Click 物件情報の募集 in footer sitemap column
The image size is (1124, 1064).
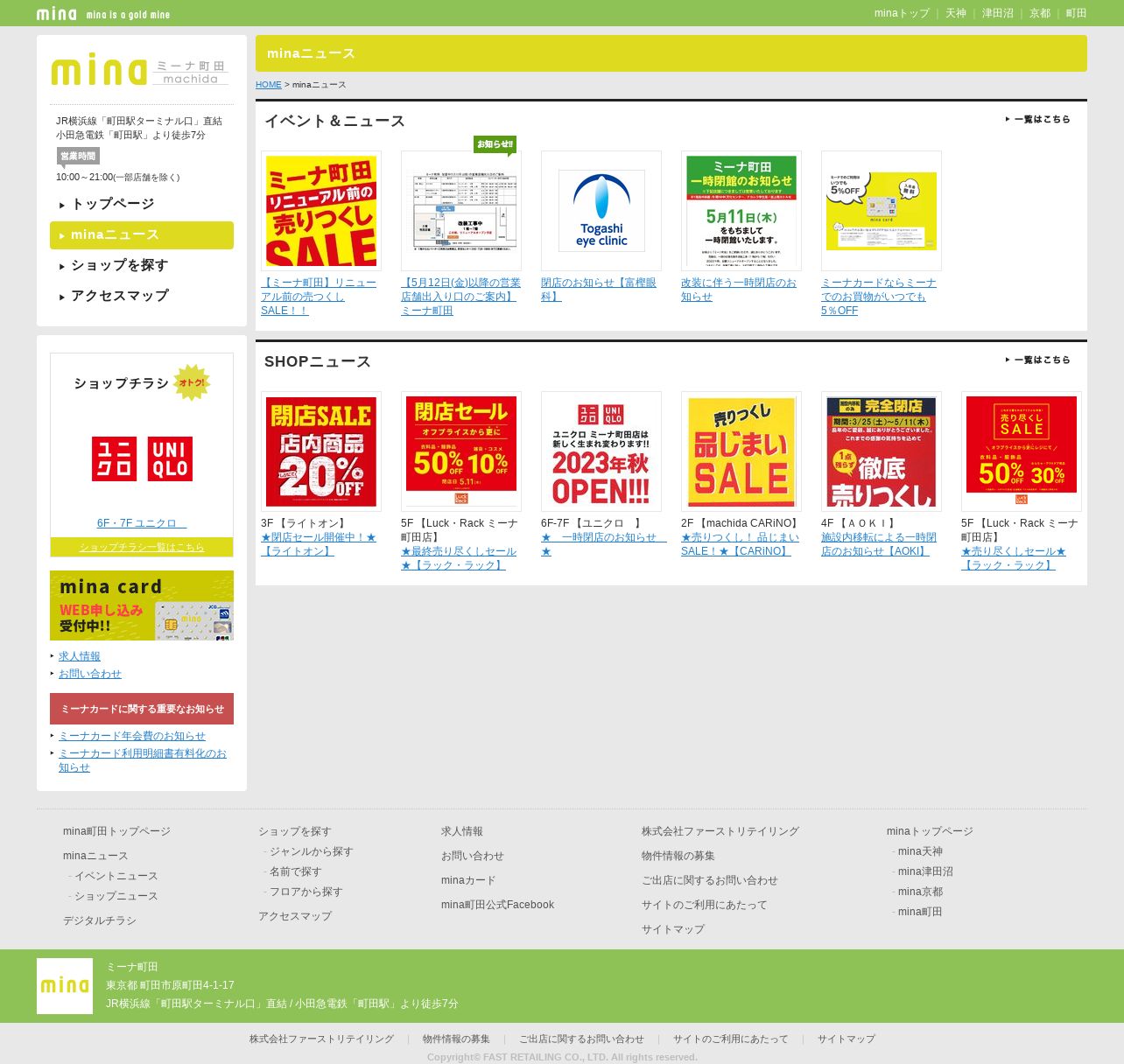pyautogui.click(x=678, y=856)
